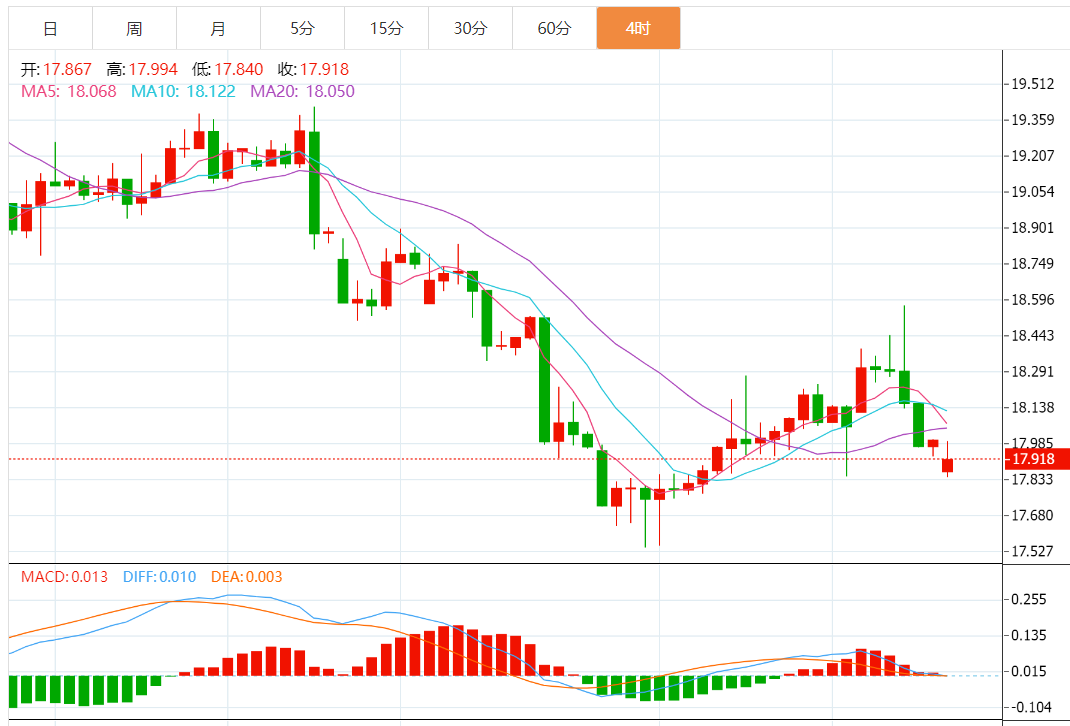Switch to the 60分 interval tab
The width and height of the screenshot is (1070, 726).
pos(554,28)
